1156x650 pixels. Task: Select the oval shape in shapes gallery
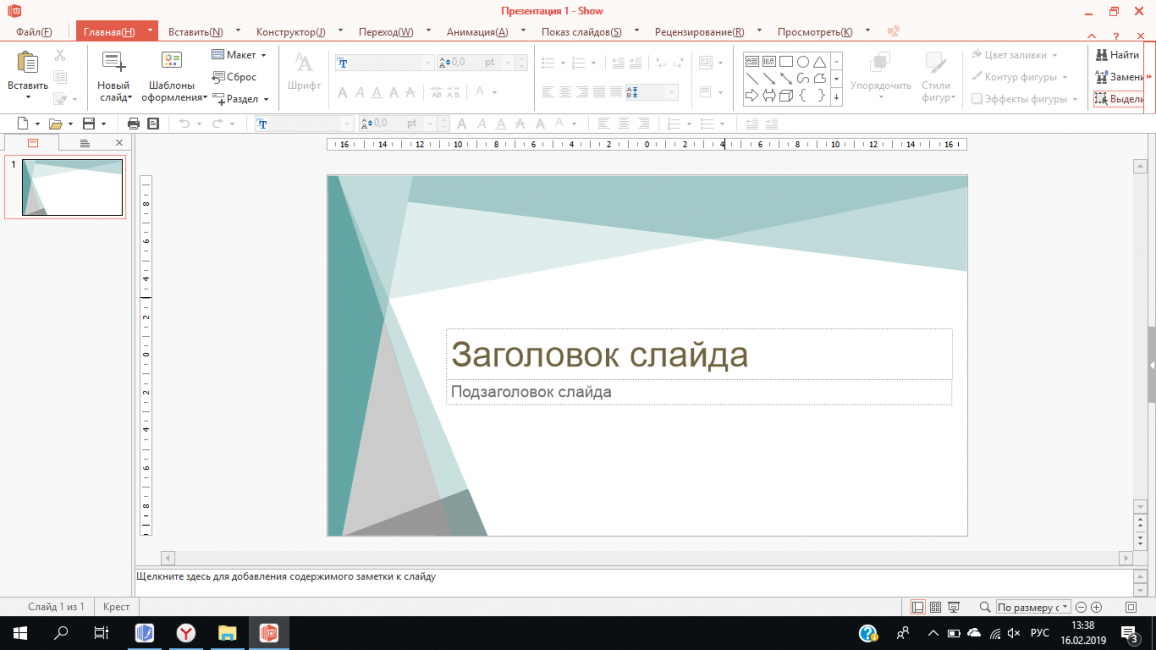803,62
